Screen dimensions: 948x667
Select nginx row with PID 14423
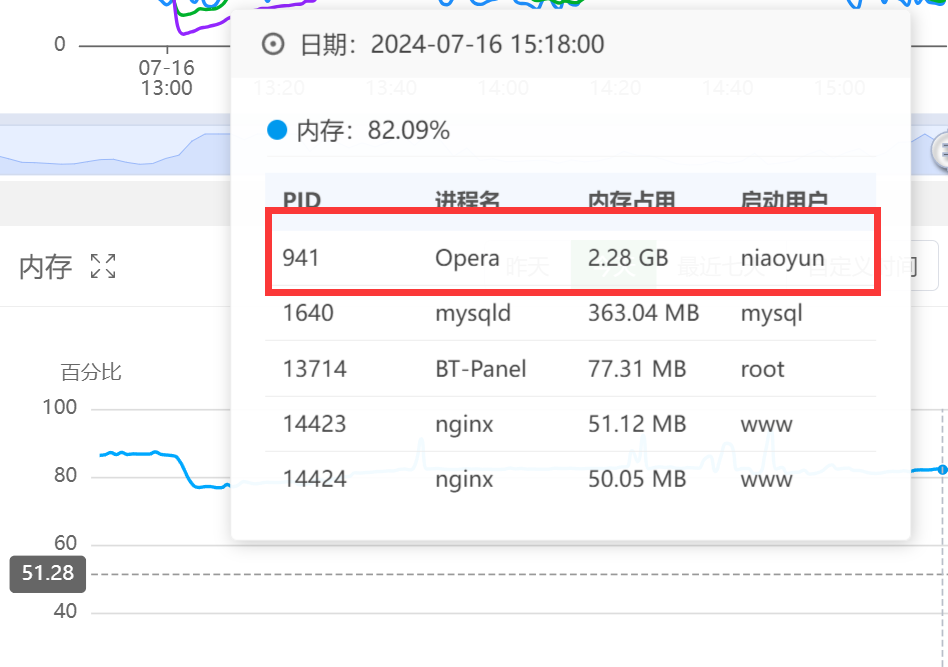[x=572, y=424]
